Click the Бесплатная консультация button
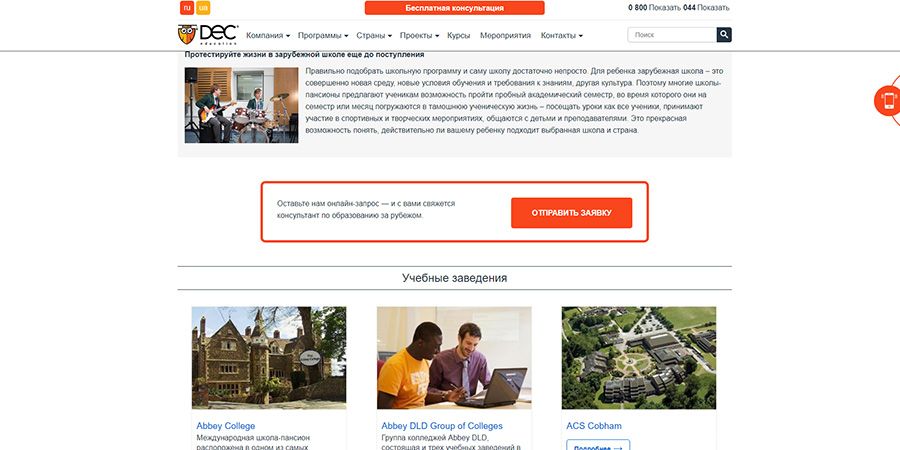900x450 pixels. coord(455,8)
